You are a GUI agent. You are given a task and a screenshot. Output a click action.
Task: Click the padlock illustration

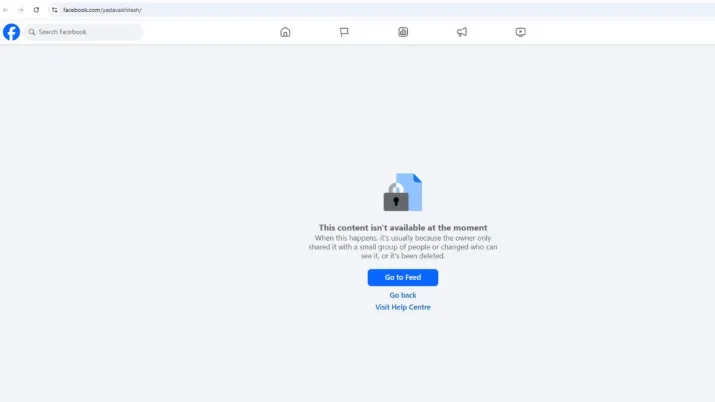[396, 198]
